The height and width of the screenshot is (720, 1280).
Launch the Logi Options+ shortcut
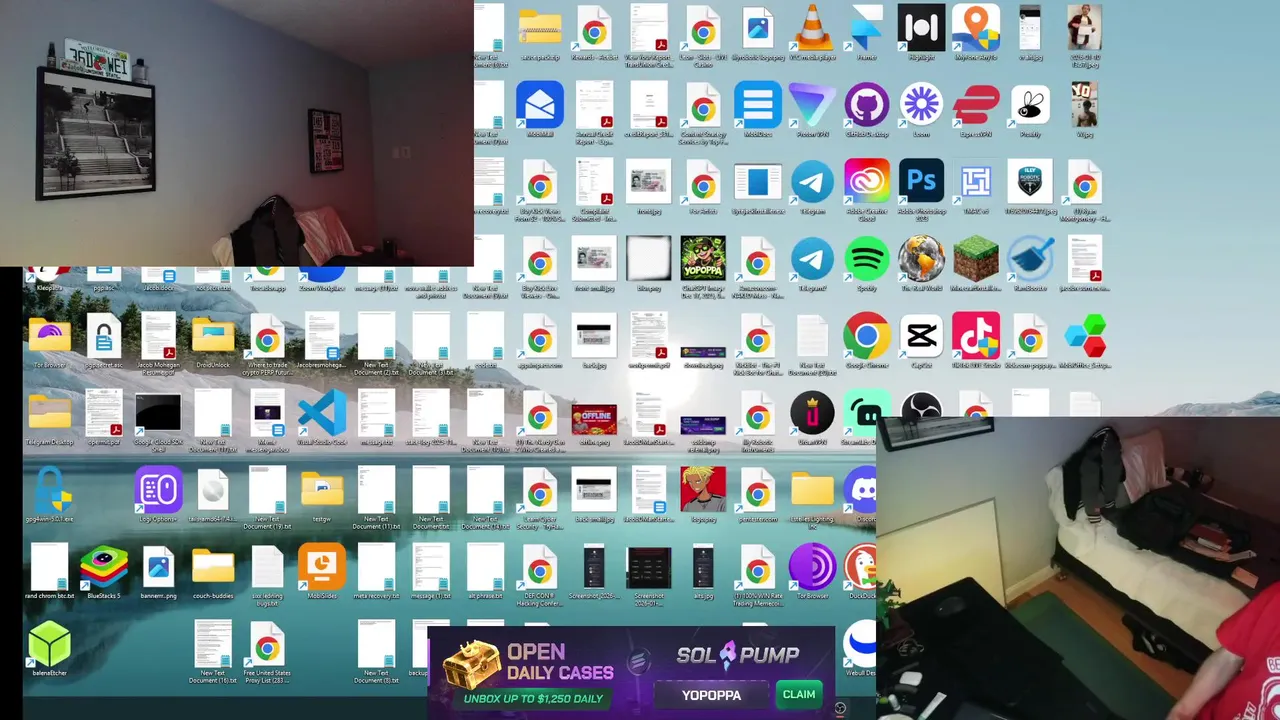pyautogui.click(x=158, y=491)
